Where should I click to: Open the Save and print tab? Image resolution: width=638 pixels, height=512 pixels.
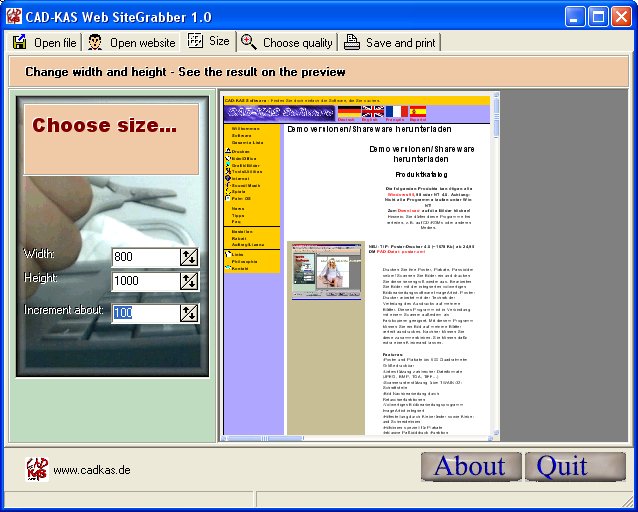pos(390,43)
